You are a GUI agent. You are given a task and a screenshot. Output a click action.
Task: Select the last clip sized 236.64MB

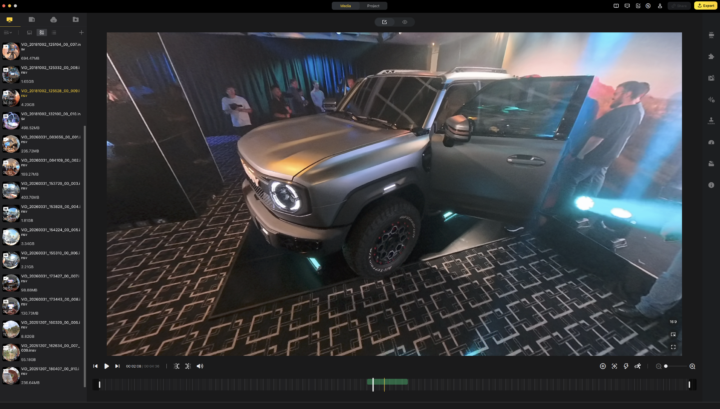click(42, 375)
